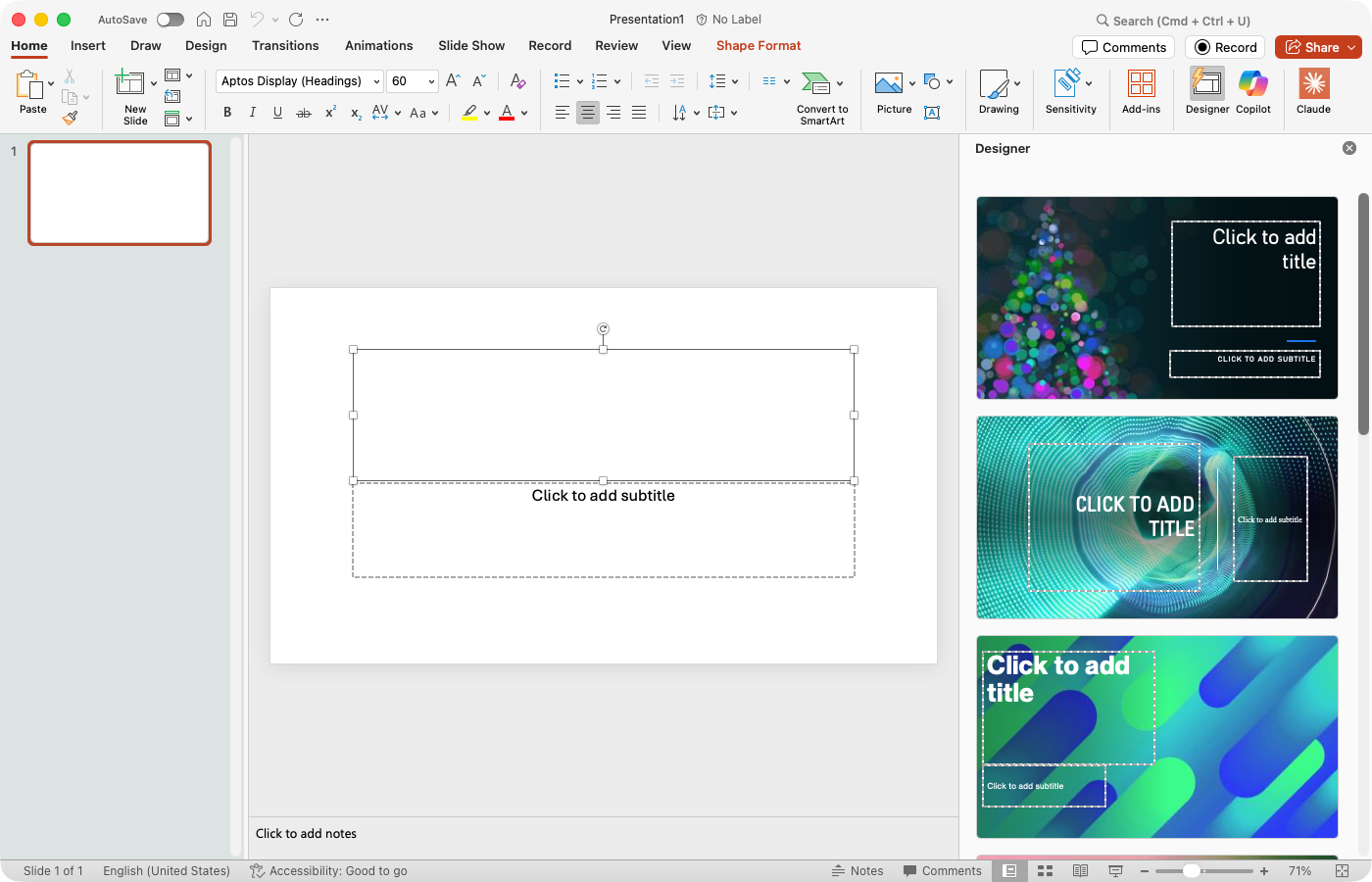Open the Shape Format tab

[758, 45]
